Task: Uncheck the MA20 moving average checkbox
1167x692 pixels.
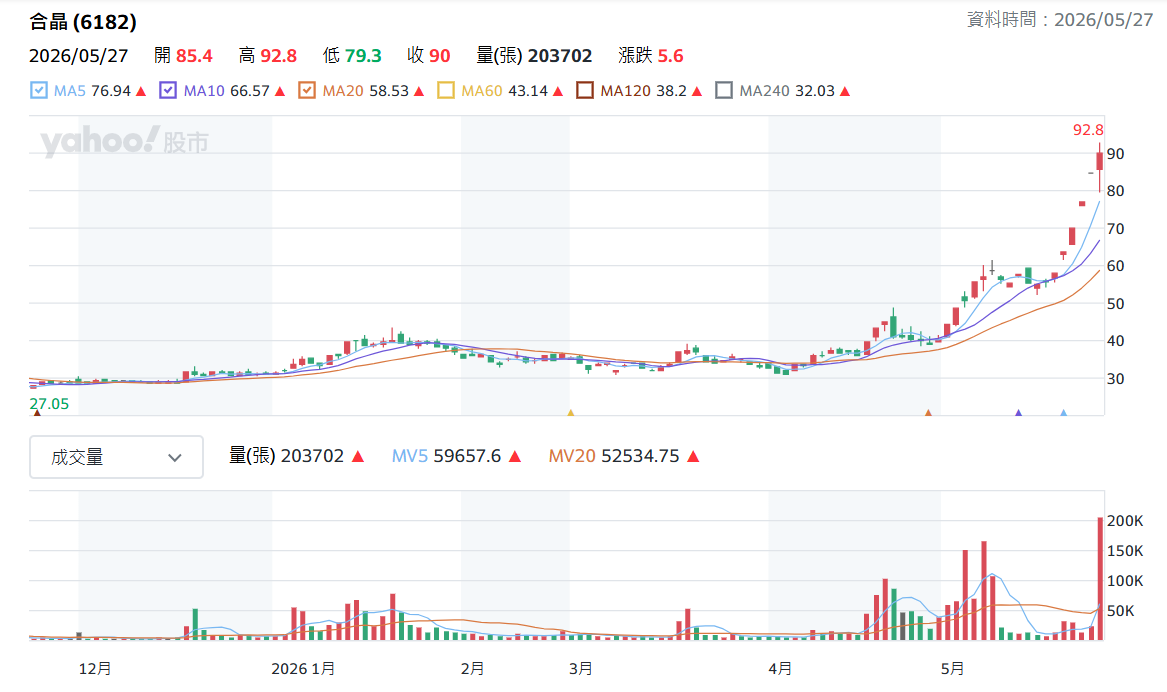Action: (307, 91)
